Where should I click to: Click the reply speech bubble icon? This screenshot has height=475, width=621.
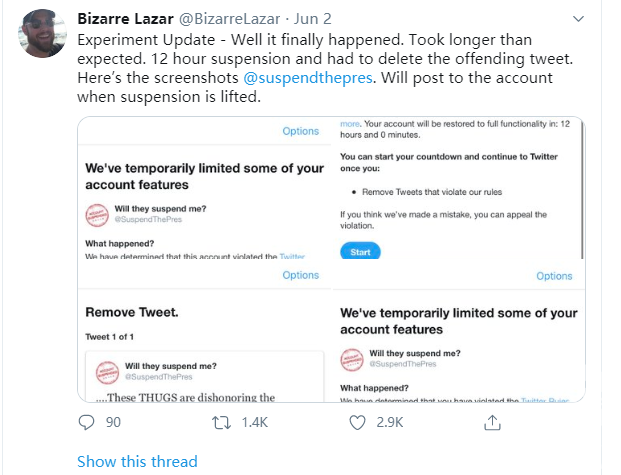86,423
